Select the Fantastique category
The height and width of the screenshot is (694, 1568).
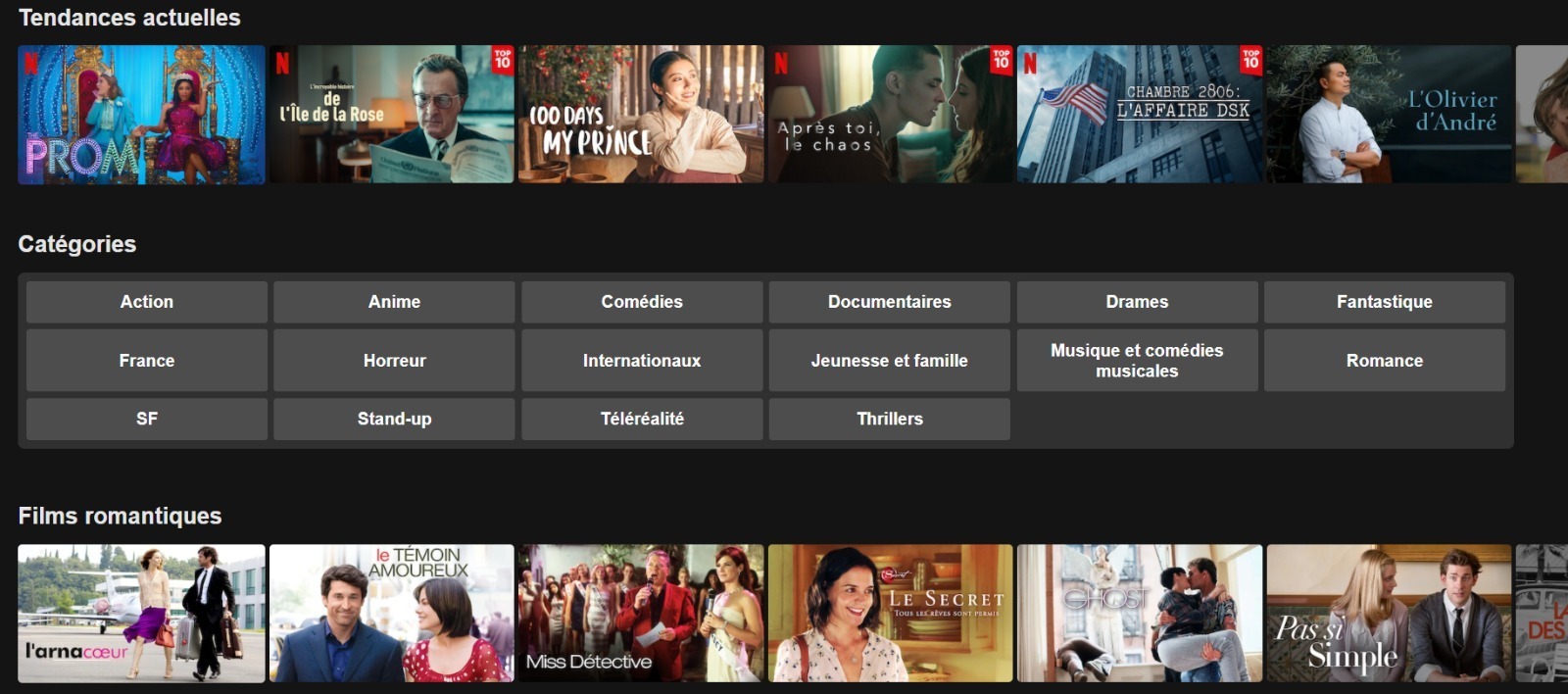(1385, 302)
